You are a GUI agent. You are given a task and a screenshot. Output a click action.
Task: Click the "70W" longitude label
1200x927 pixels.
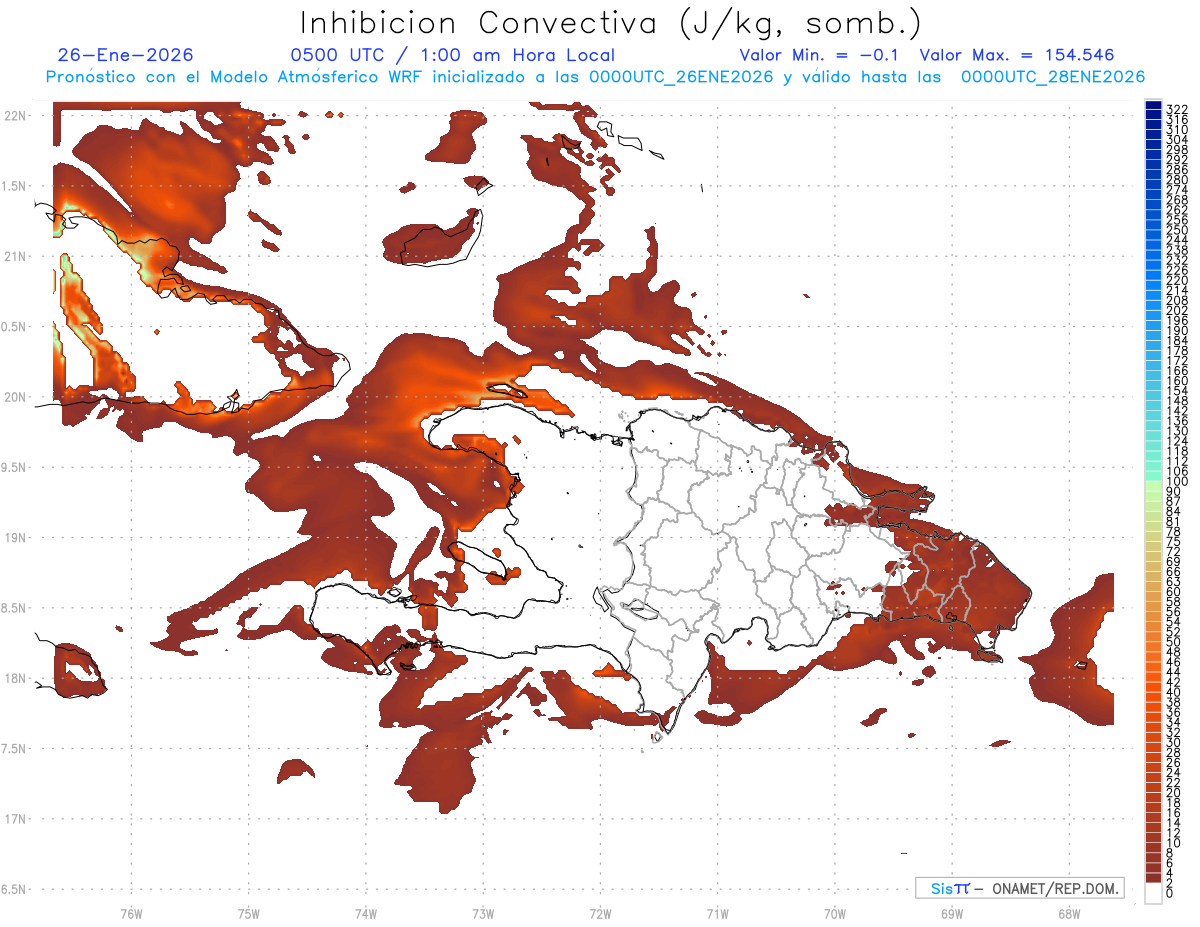(834, 914)
